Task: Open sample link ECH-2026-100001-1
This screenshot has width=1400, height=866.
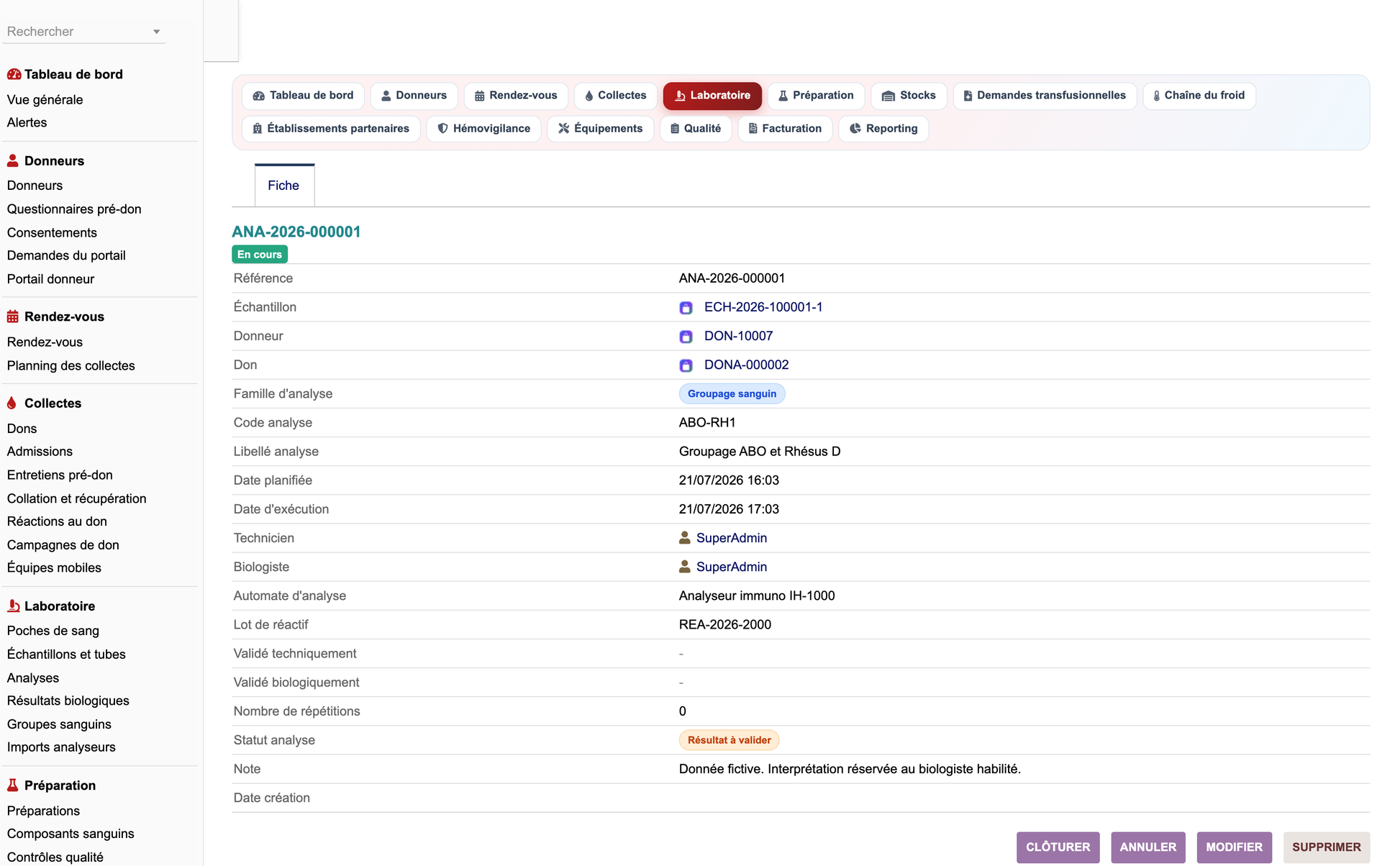Action: (x=763, y=307)
